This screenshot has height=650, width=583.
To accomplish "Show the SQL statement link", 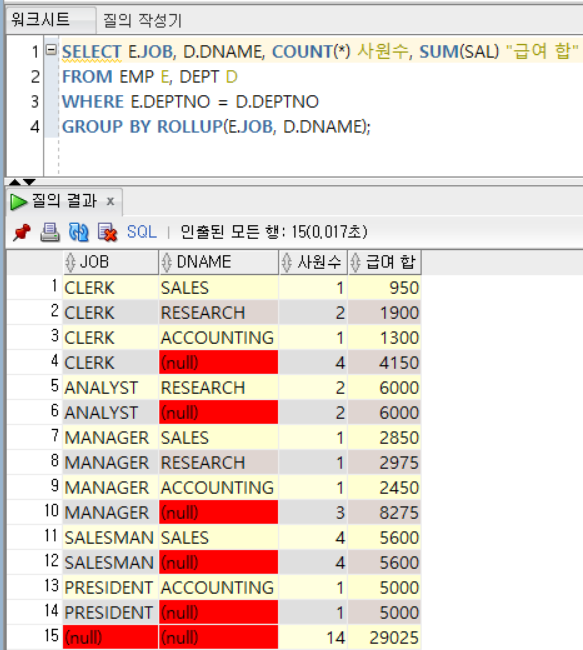I will 142,232.
